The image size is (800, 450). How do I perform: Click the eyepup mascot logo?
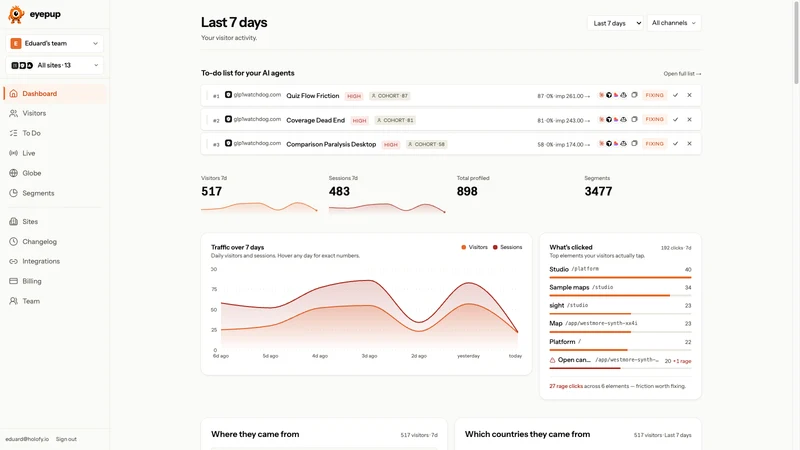coord(16,14)
